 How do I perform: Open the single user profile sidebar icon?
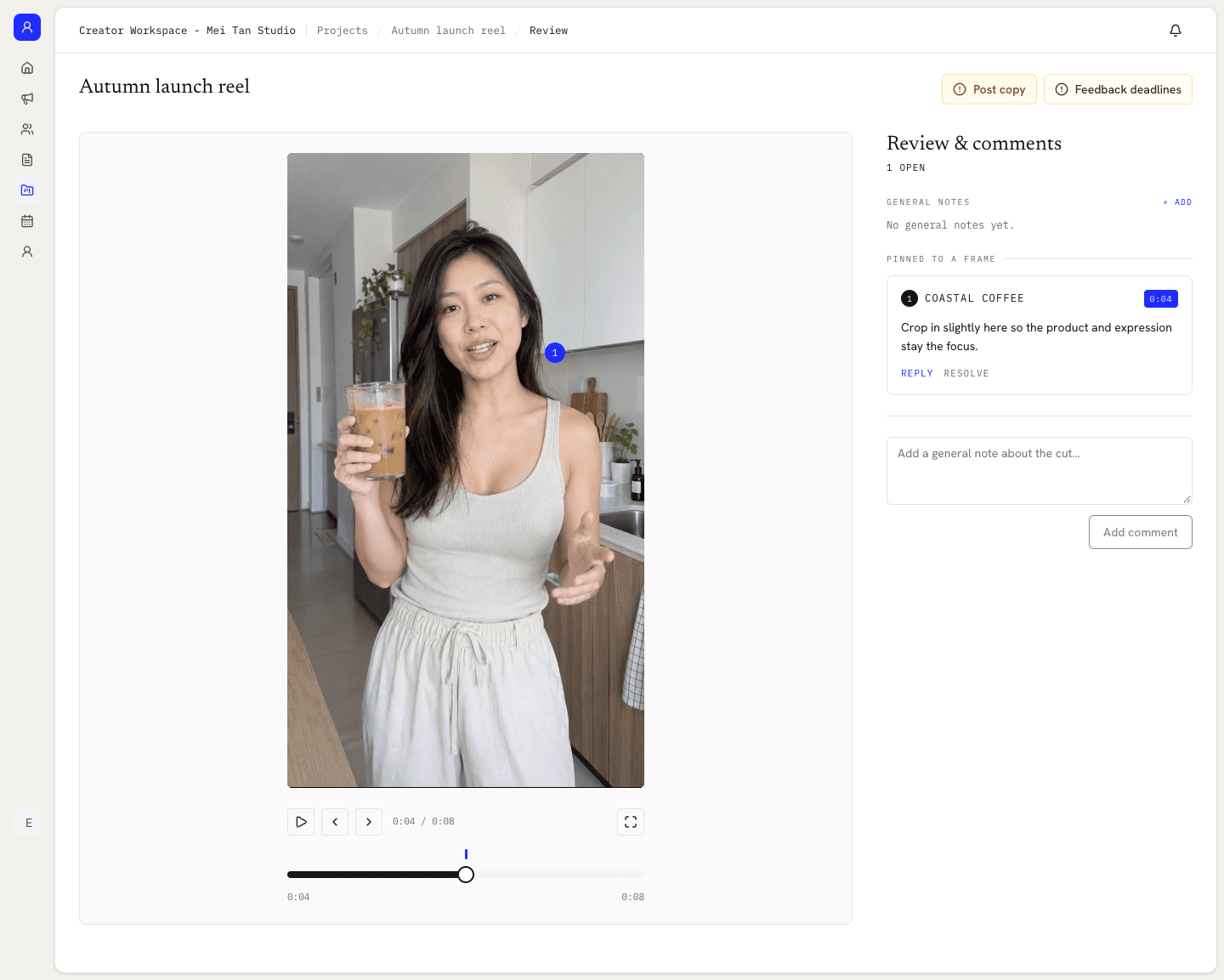[x=27, y=252]
